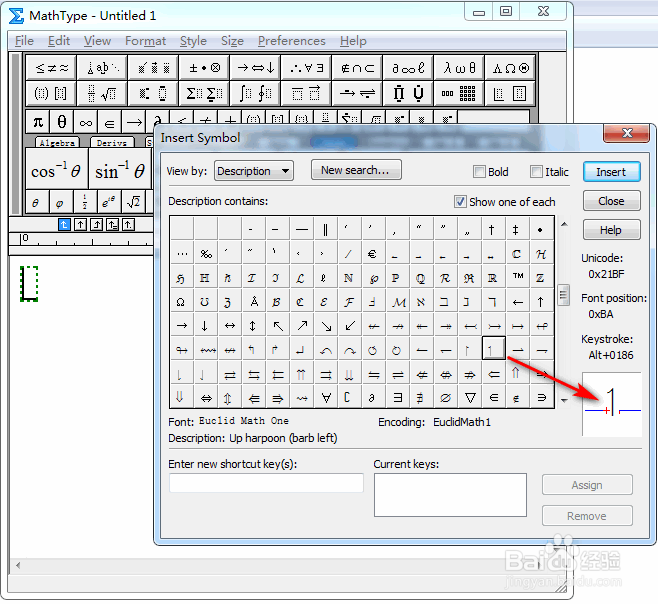Insert square root of 2 expression
This screenshot has height=604, width=658.
[x=133, y=202]
